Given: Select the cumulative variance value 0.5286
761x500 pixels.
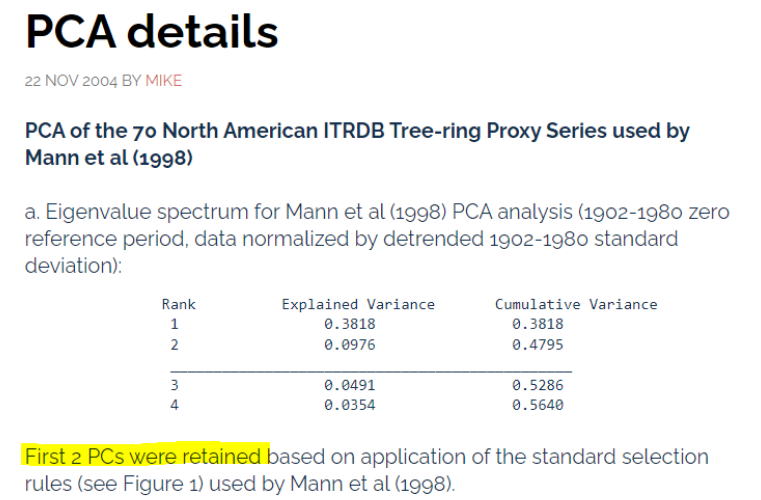Looking at the screenshot, I should click(x=538, y=385).
